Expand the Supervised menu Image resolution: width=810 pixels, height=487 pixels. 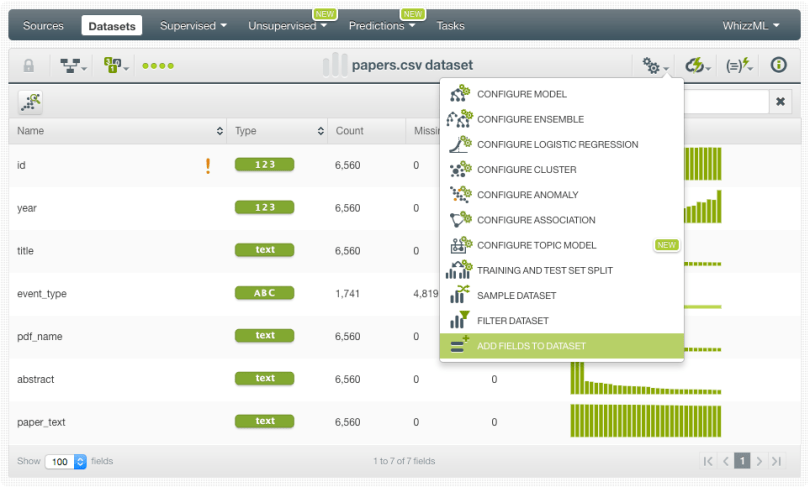pos(193,25)
